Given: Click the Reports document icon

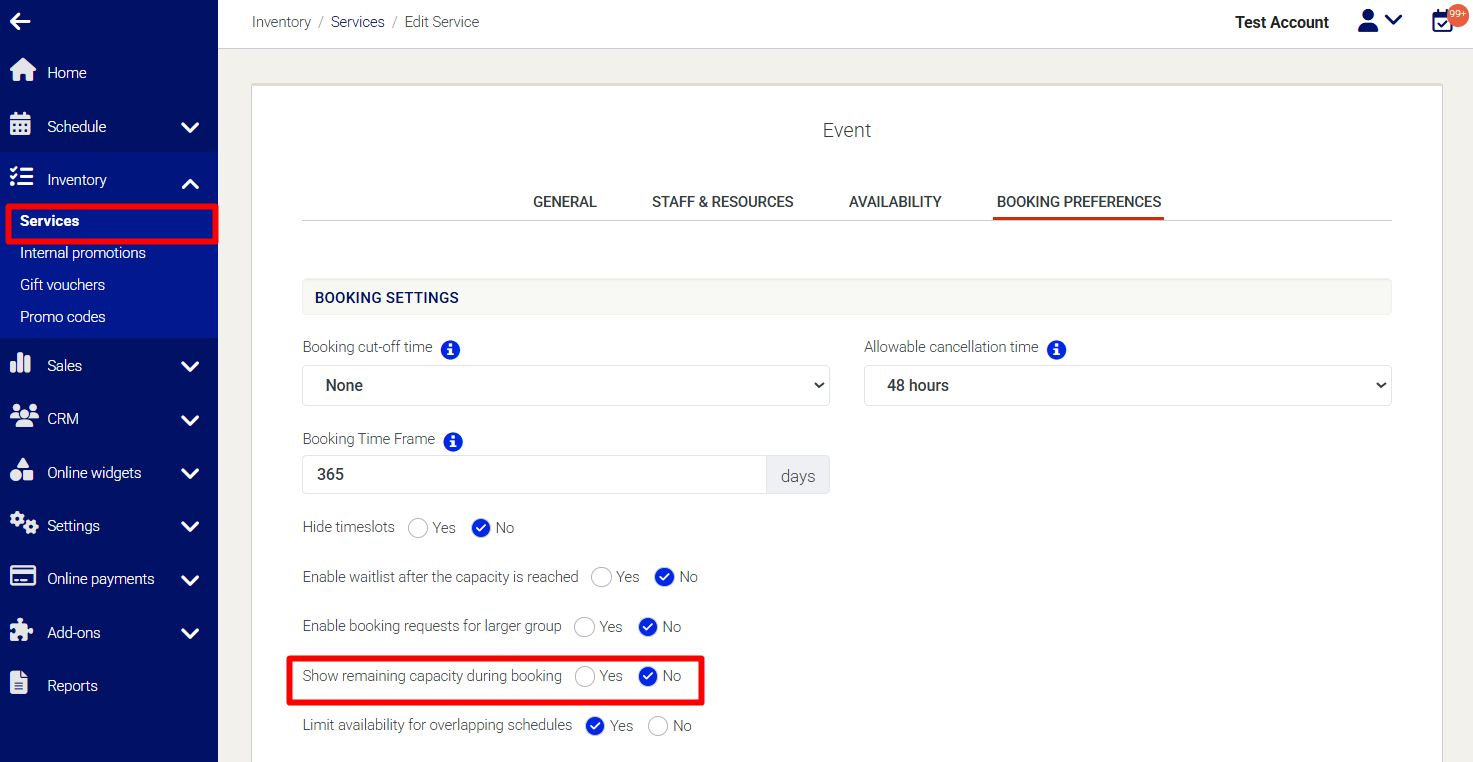Looking at the screenshot, I should tap(19, 684).
